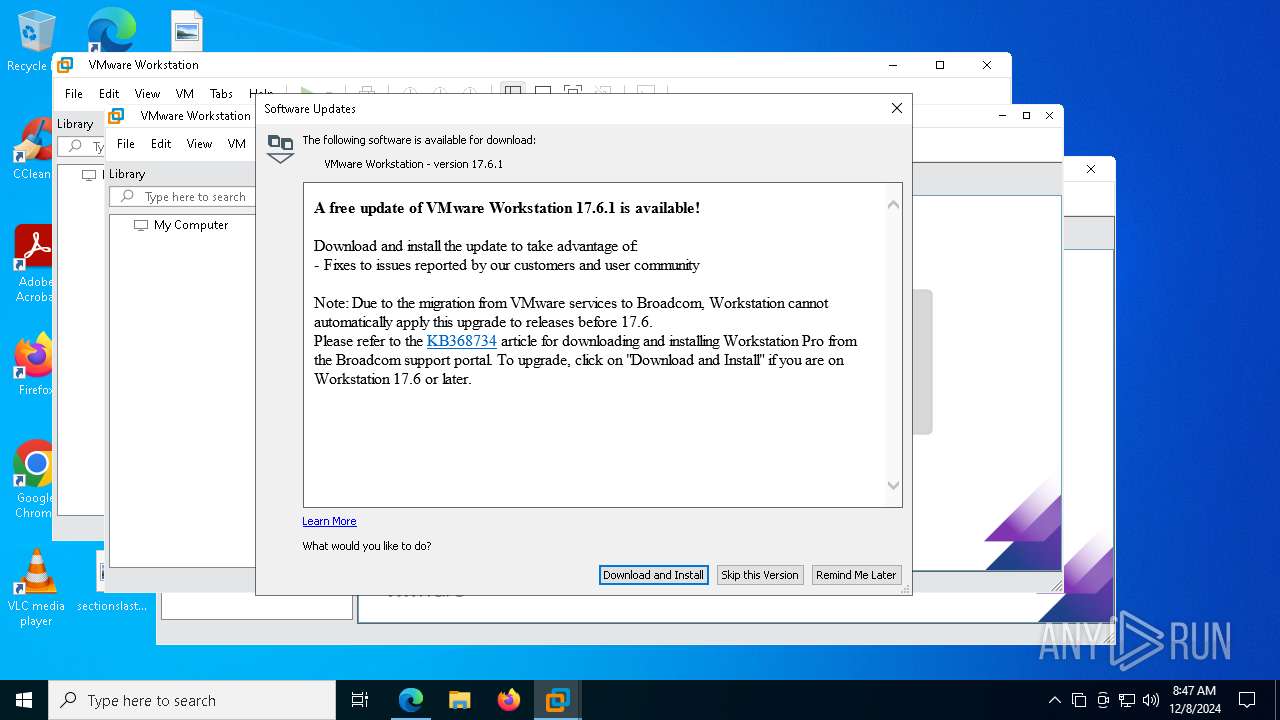1280x720 pixels.
Task: Open the volume control in the tray
Action: coord(1151,700)
